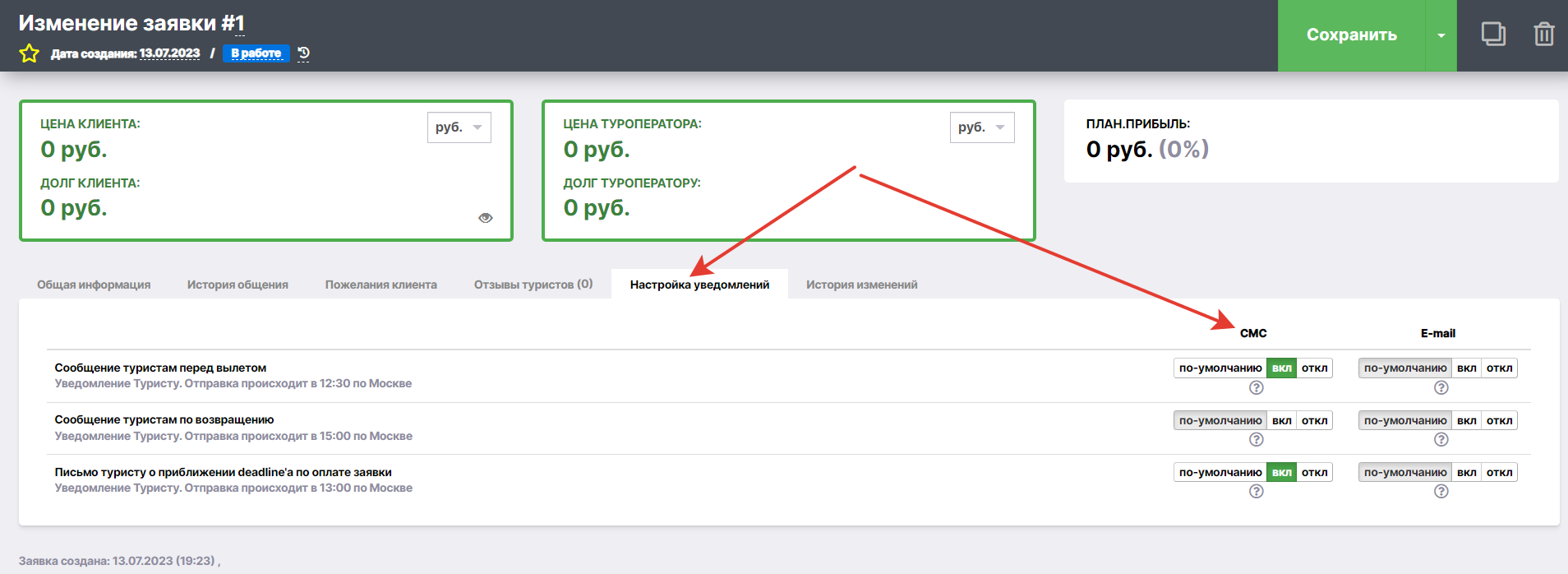The height and width of the screenshot is (574, 1568).
Task: Turn off E-mail for deadline letter
Action: (1500, 472)
